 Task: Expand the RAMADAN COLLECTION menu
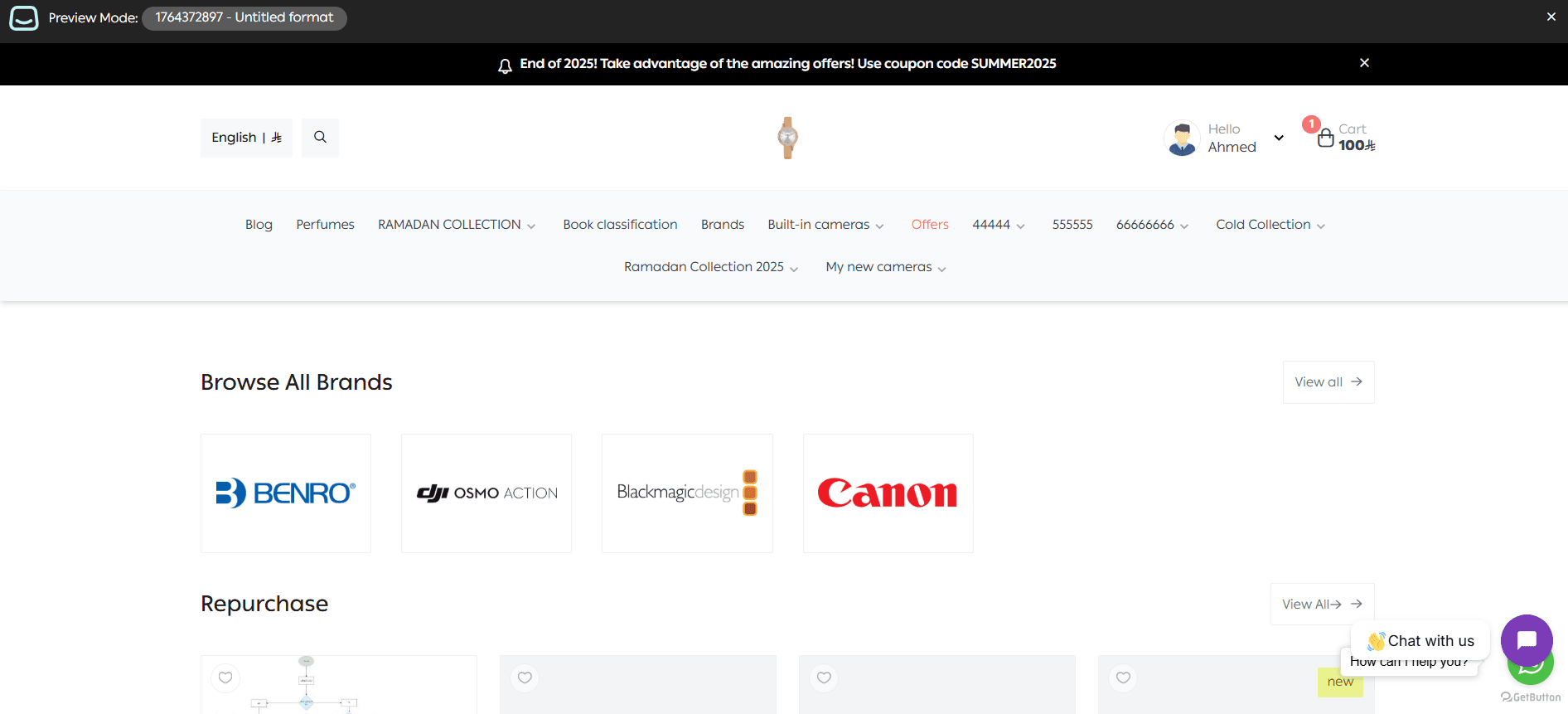(x=456, y=225)
